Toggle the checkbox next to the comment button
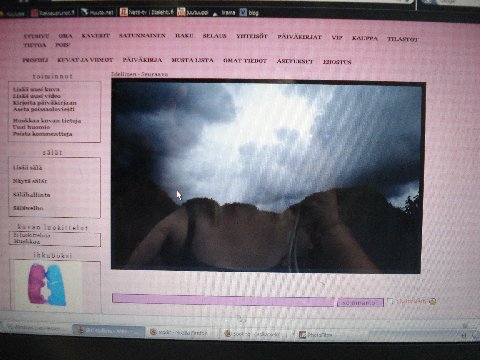The width and height of the screenshot is (480, 360). [390, 301]
